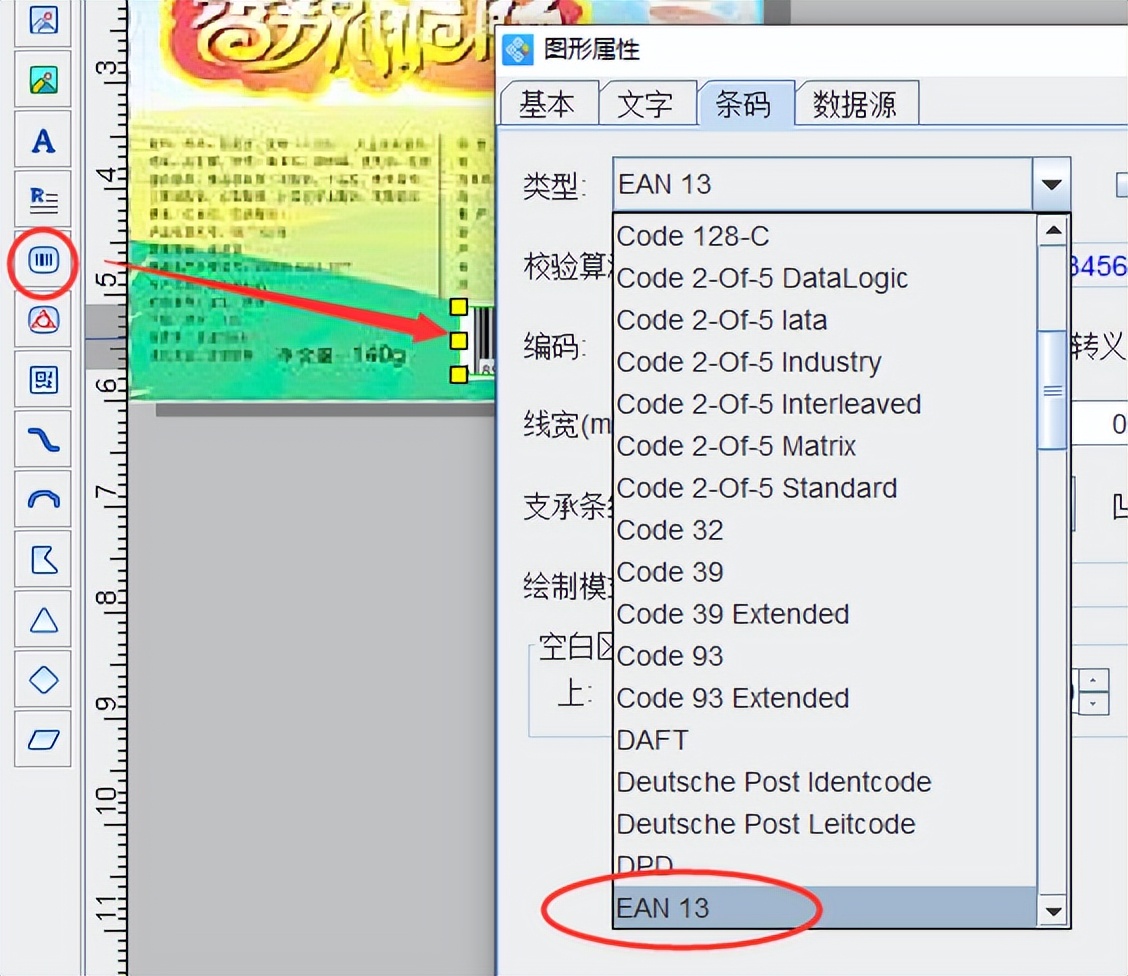This screenshot has width=1128, height=976.
Task: Select the parallelogram shape tool
Action: [43, 739]
